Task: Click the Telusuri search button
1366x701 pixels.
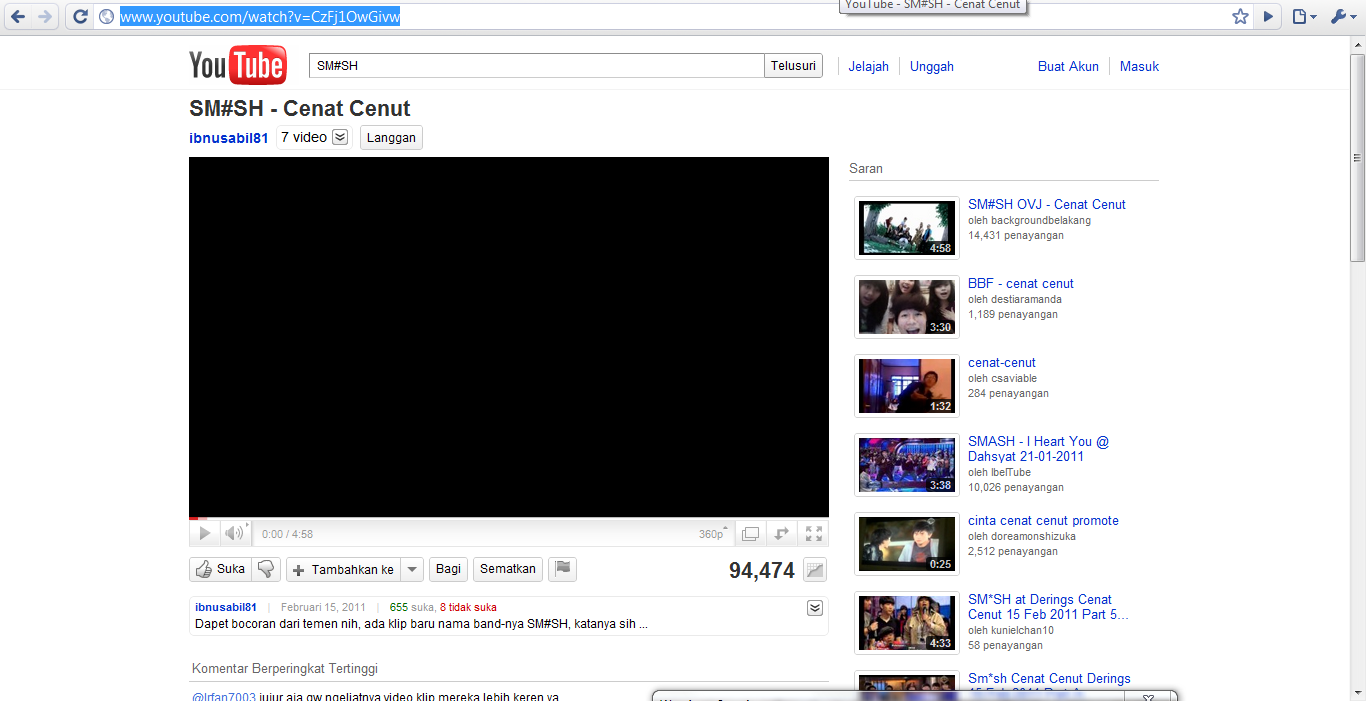Action: (x=794, y=66)
